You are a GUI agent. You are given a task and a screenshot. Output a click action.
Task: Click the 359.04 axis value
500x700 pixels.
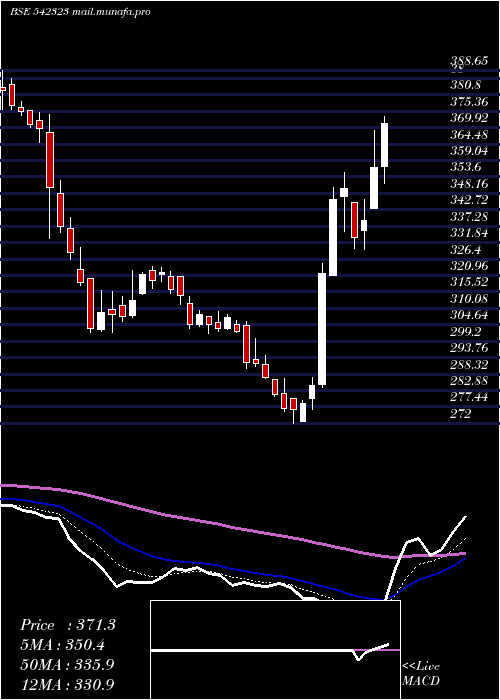pyautogui.click(x=469, y=150)
